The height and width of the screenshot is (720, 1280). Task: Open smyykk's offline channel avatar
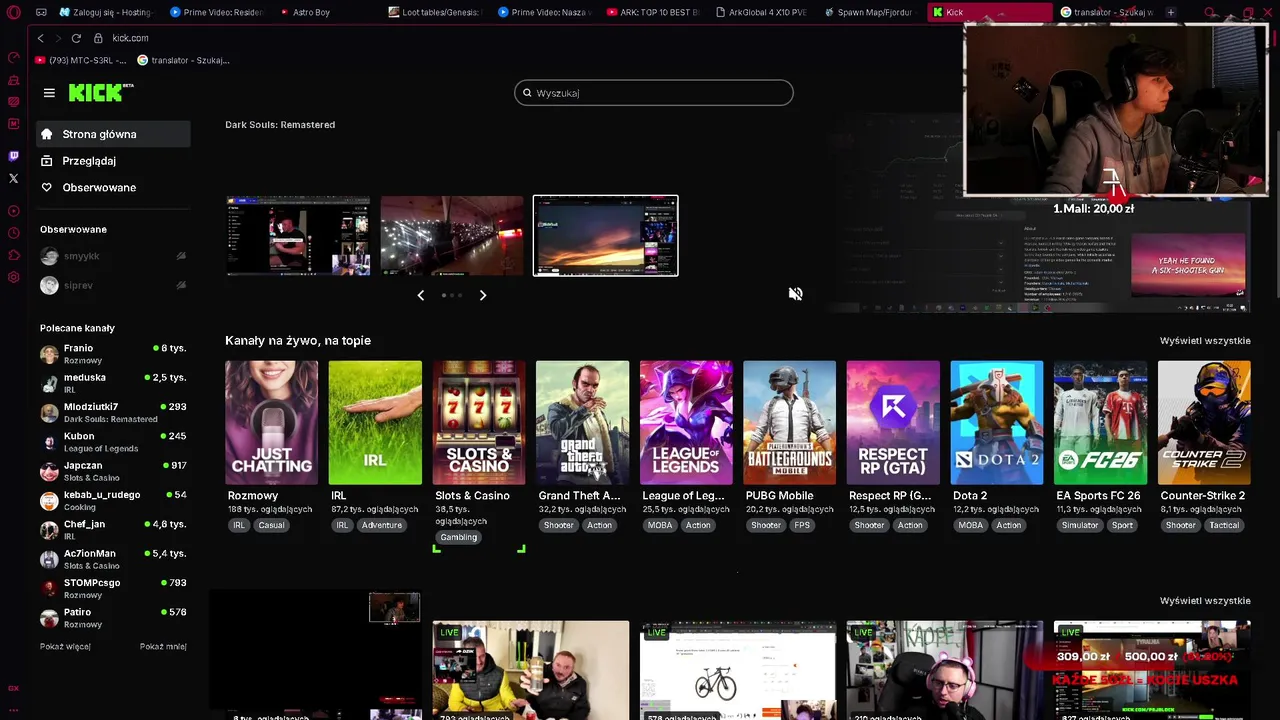tap(49, 256)
